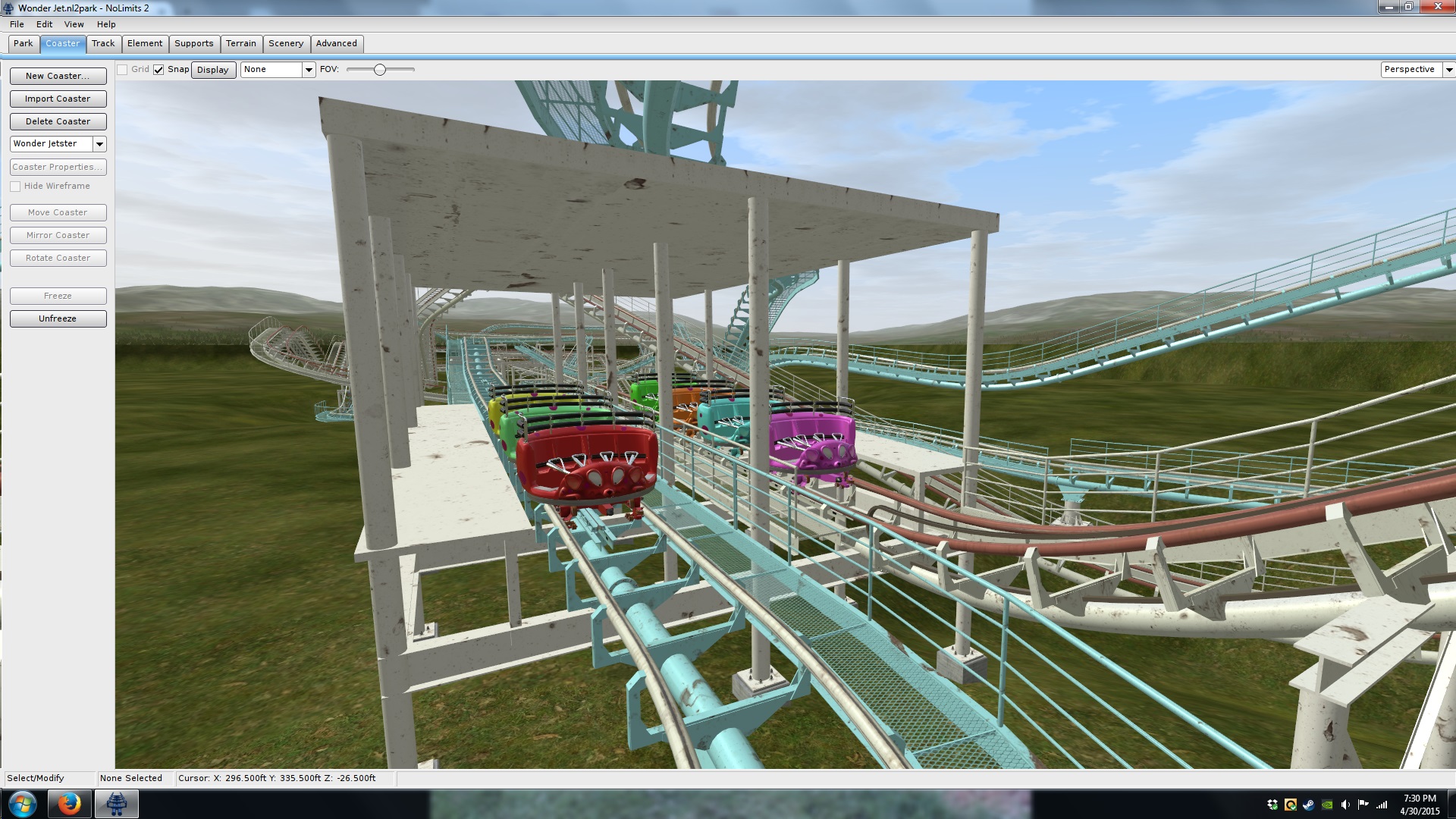The height and width of the screenshot is (819, 1456).
Task: Click the NVIDIA tray icon
Action: (x=1327, y=805)
